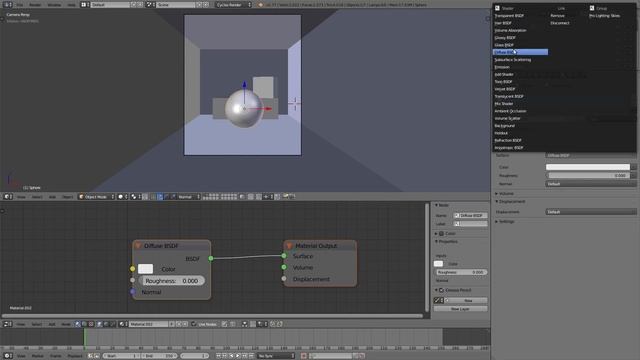
Task: Click the New Layer button
Action: coord(460,309)
